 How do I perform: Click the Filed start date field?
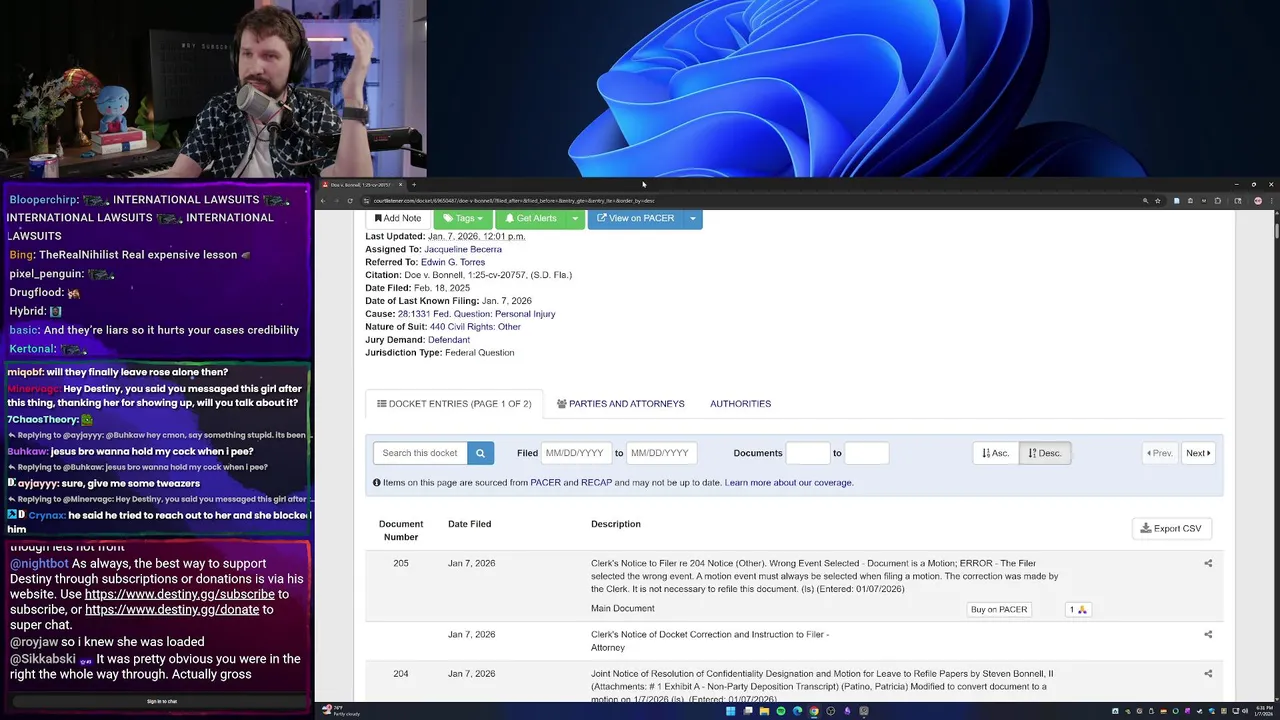pos(576,453)
